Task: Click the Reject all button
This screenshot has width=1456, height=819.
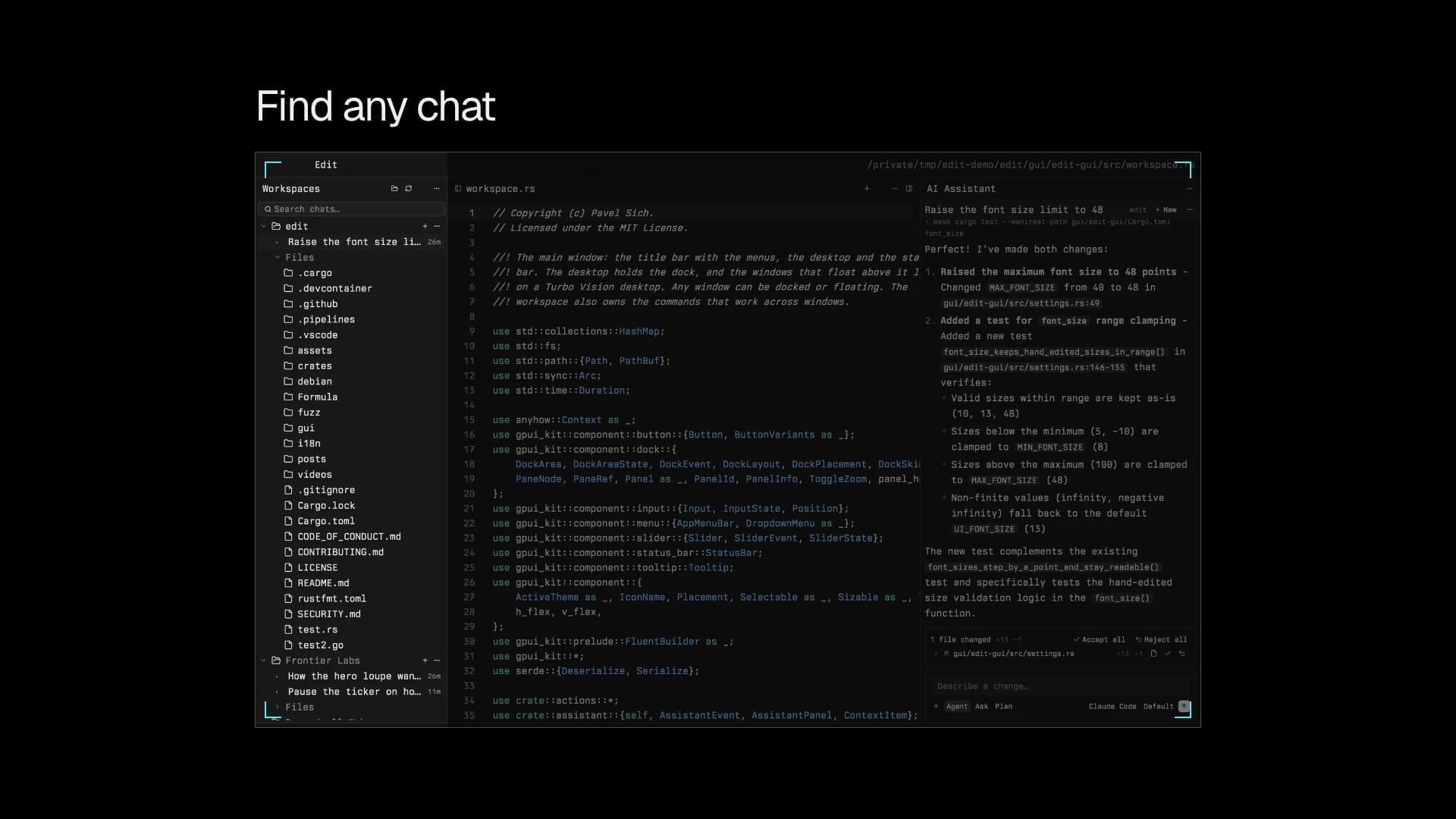Action: click(x=1161, y=639)
